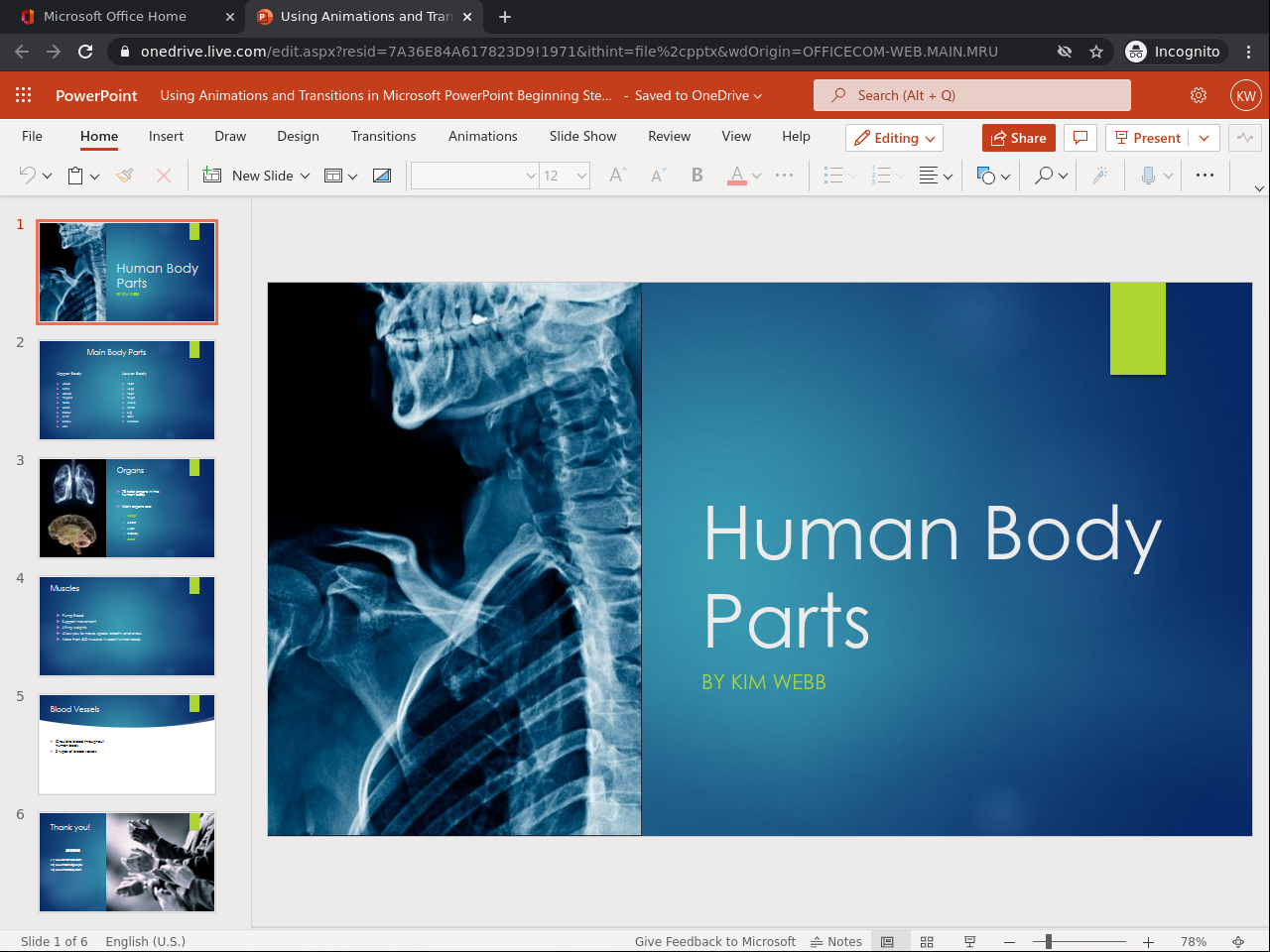1270x952 pixels.
Task: Open the Designer icon in the ribbon
Action: pos(1099,176)
